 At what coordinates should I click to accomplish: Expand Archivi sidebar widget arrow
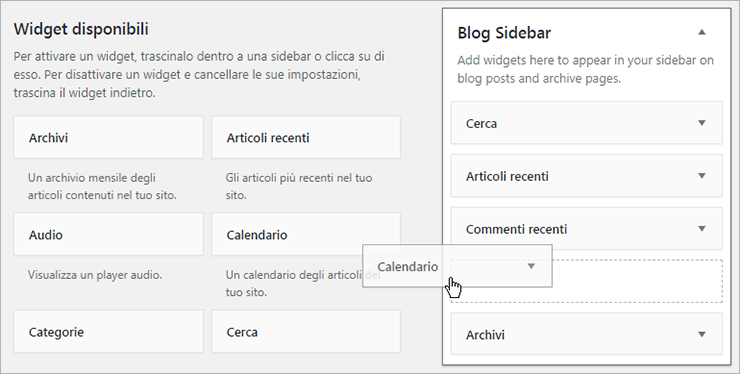[x=702, y=334]
